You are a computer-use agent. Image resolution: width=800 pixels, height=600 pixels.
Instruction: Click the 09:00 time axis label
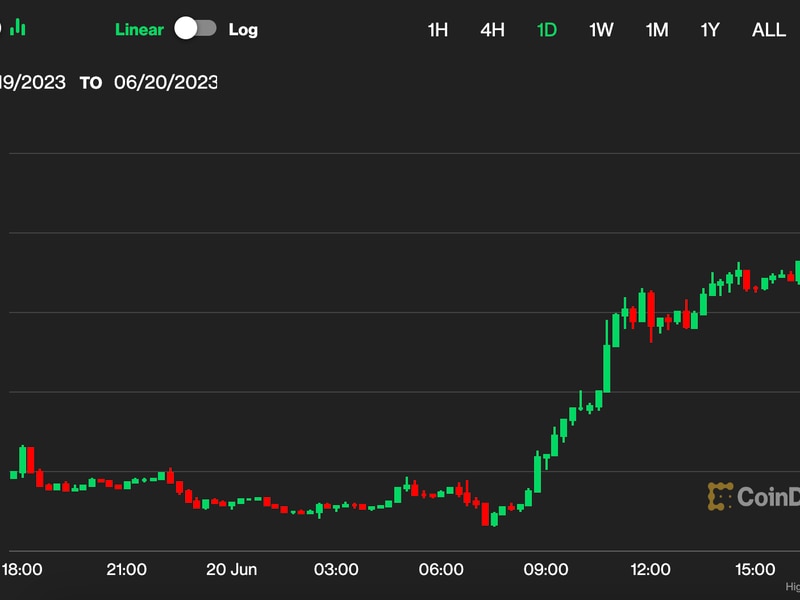[546, 570]
